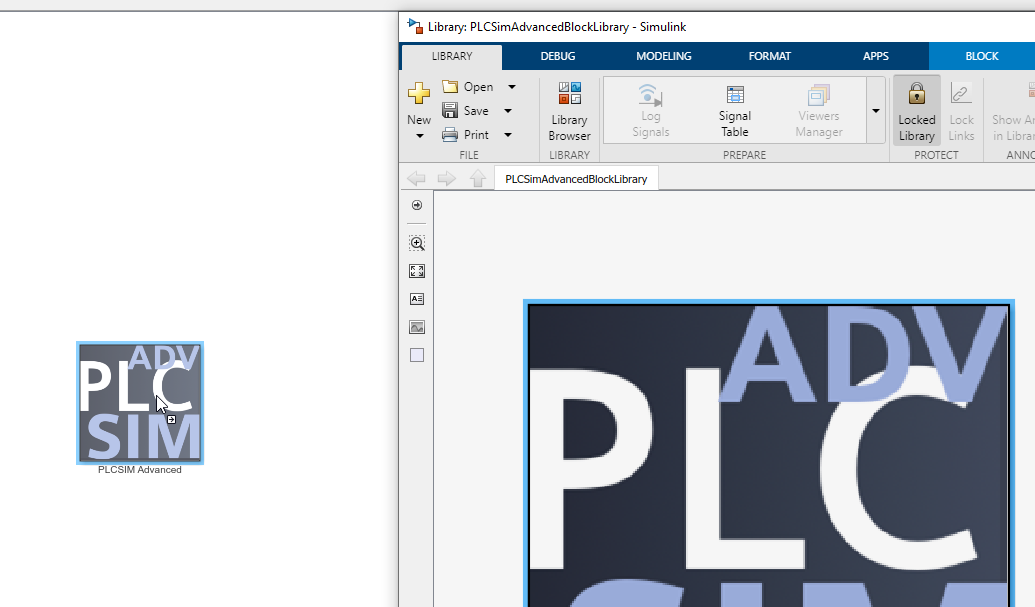This screenshot has height=607, width=1035.
Task: Expand the Save dropdown arrow
Action: (x=508, y=111)
